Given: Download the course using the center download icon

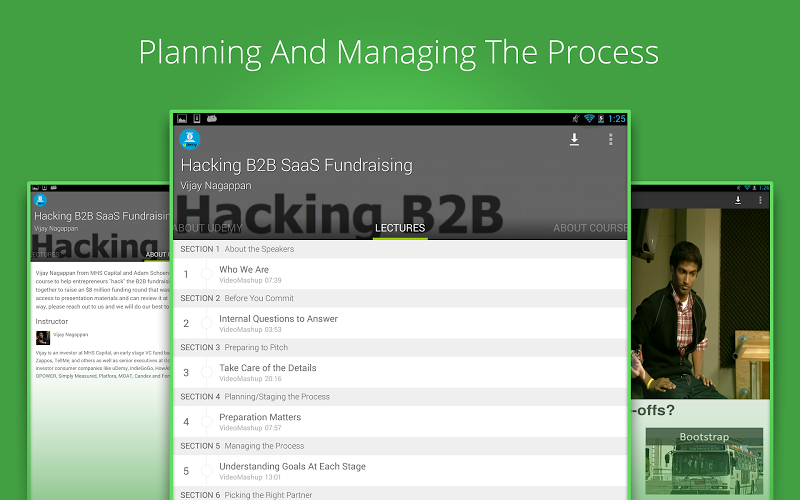Looking at the screenshot, I should tap(575, 140).
